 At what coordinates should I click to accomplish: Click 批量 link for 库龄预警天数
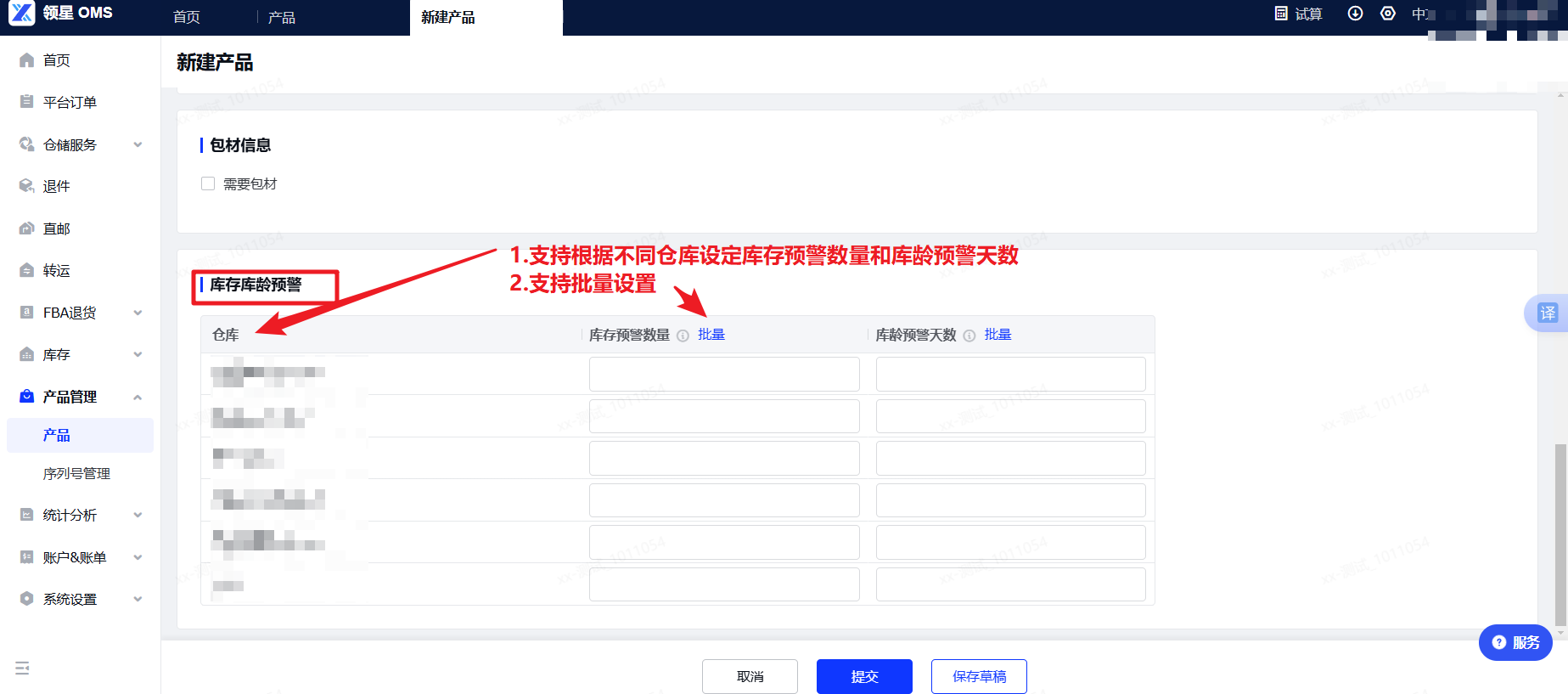[x=998, y=335]
